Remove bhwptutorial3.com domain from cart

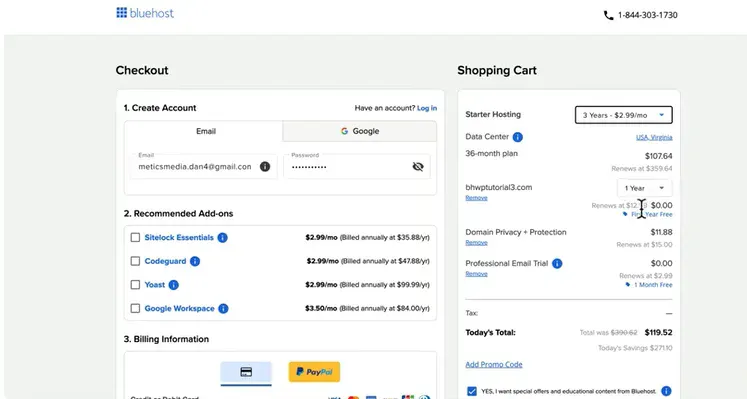(x=476, y=198)
